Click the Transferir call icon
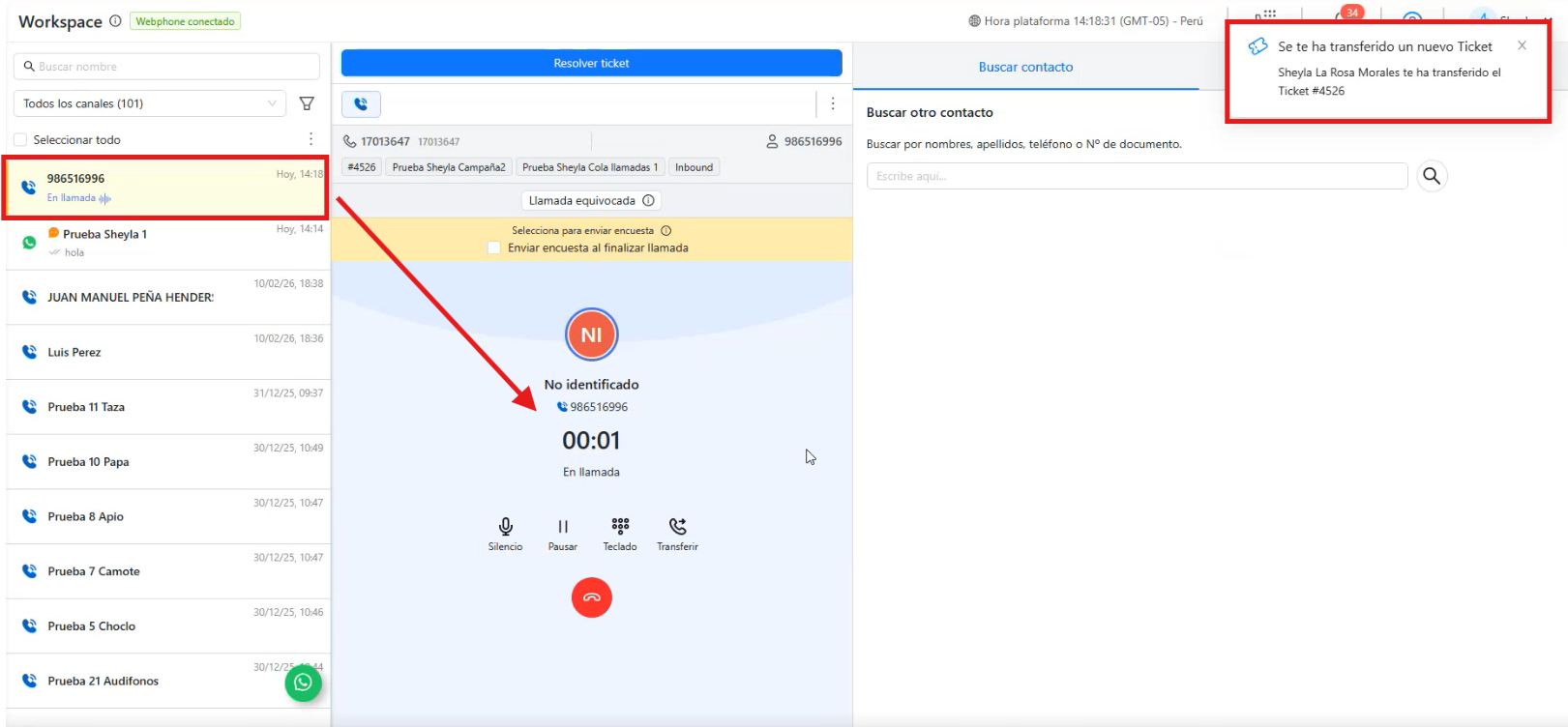This screenshot has height=727, width=1568. (x=677, y=527)
